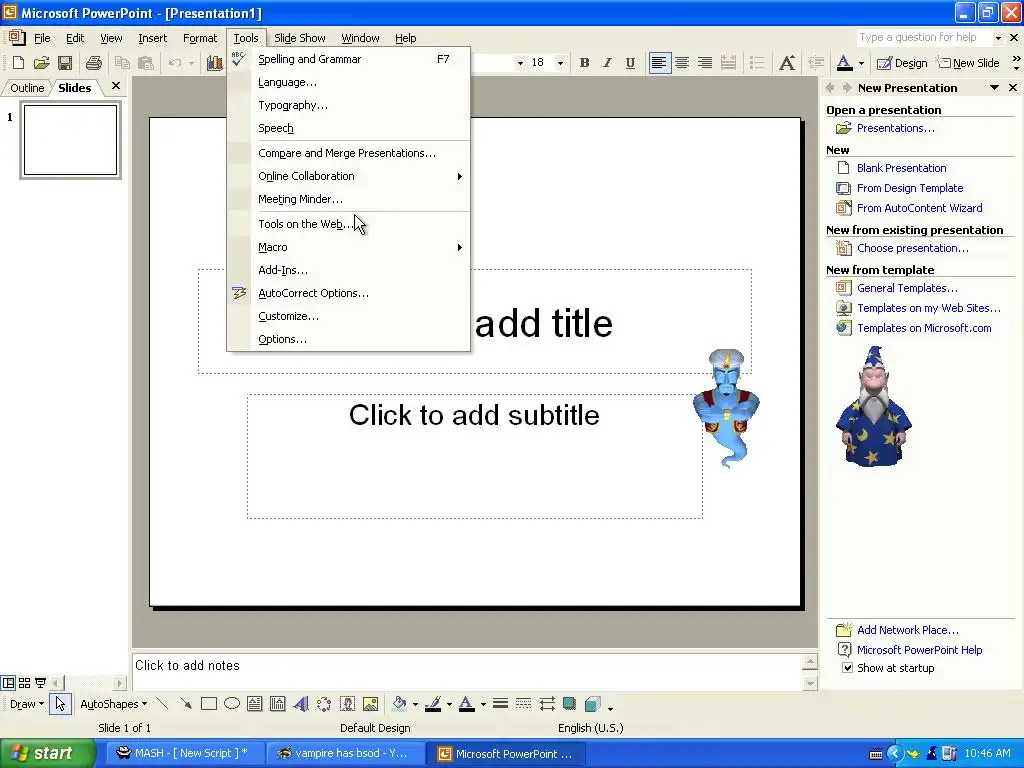Uncheck Show at startup
The height and width of the screenshot is (768, 1024).
click(x=847, y=668)
